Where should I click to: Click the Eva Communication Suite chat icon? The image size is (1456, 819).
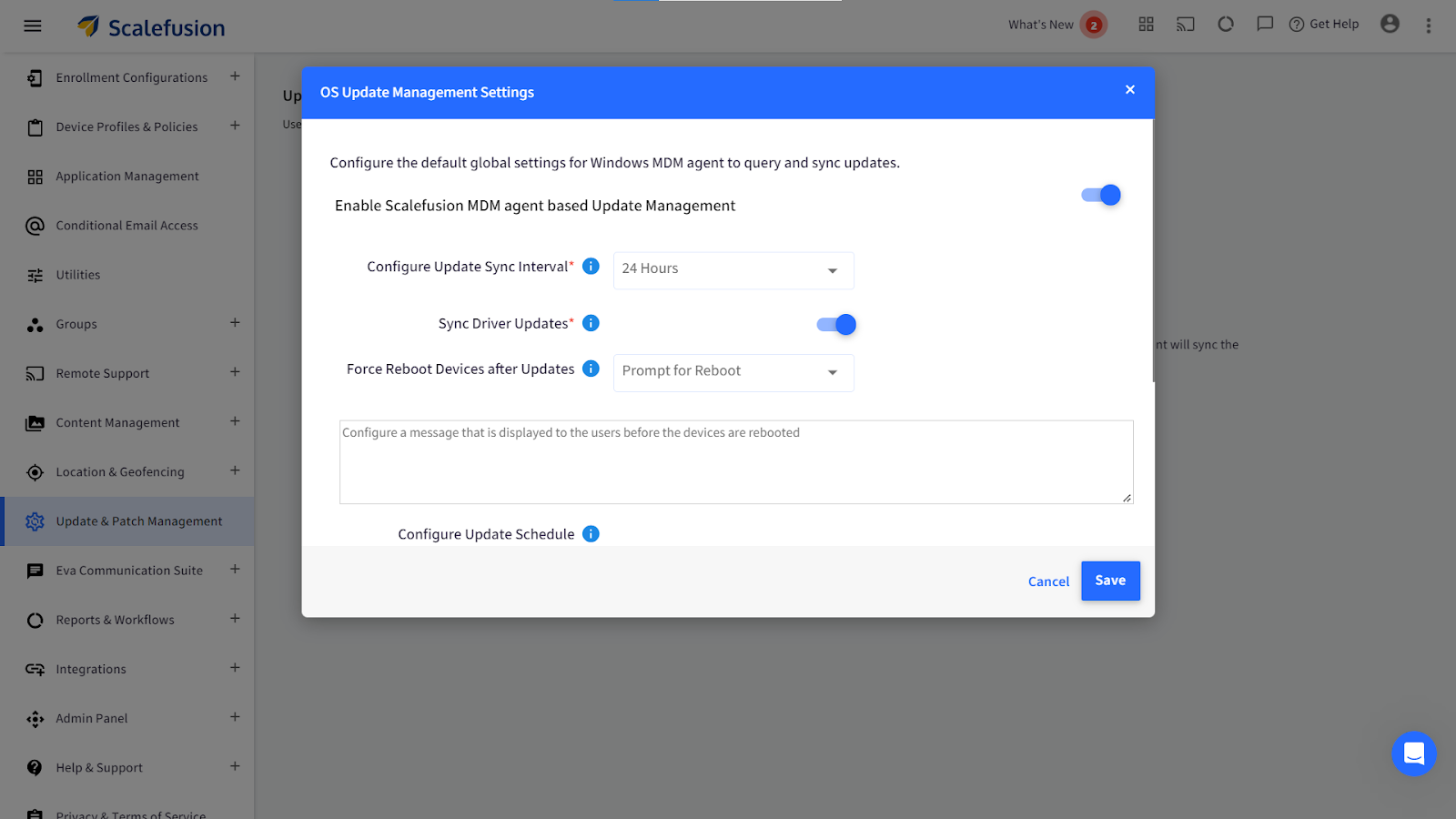35,571
